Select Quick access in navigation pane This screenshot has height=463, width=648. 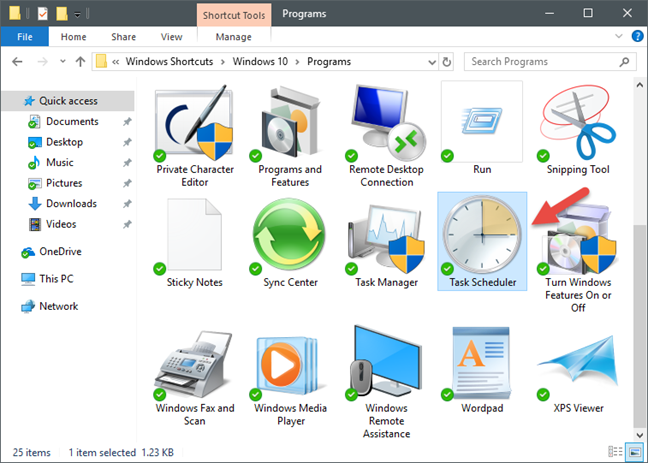tap(68, 101)
